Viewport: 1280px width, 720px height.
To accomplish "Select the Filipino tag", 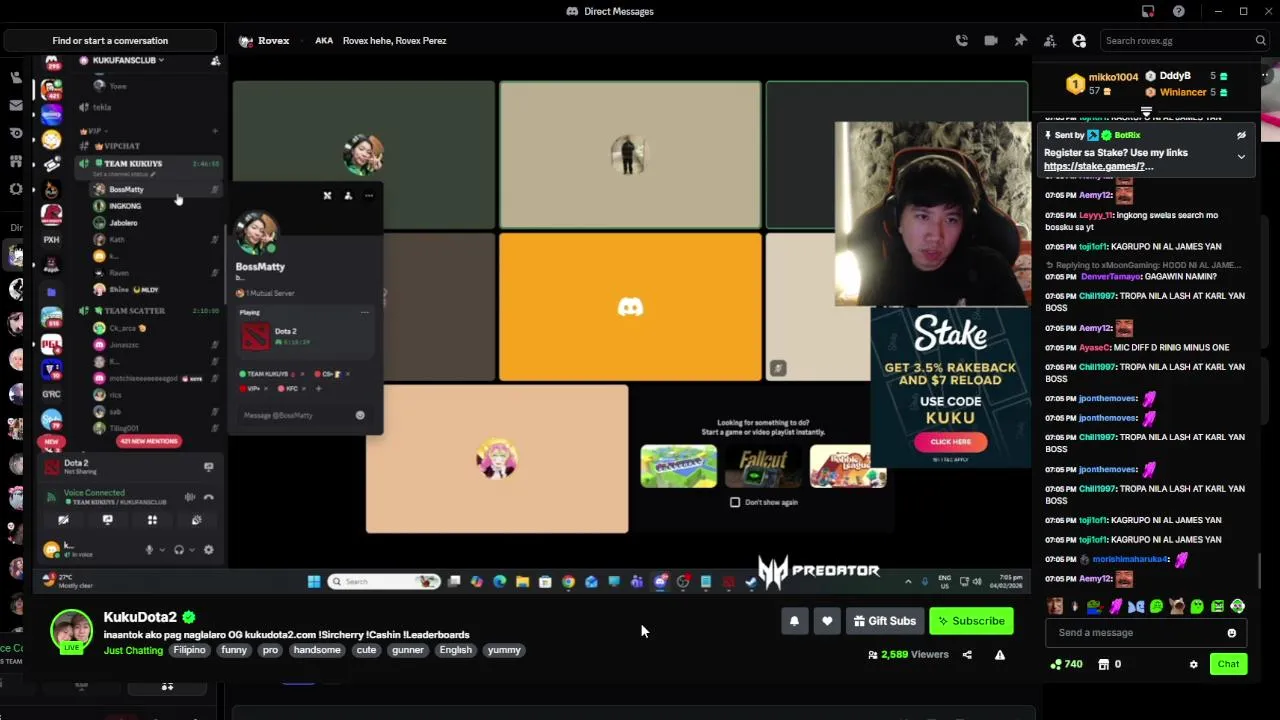I will [189, 650].
